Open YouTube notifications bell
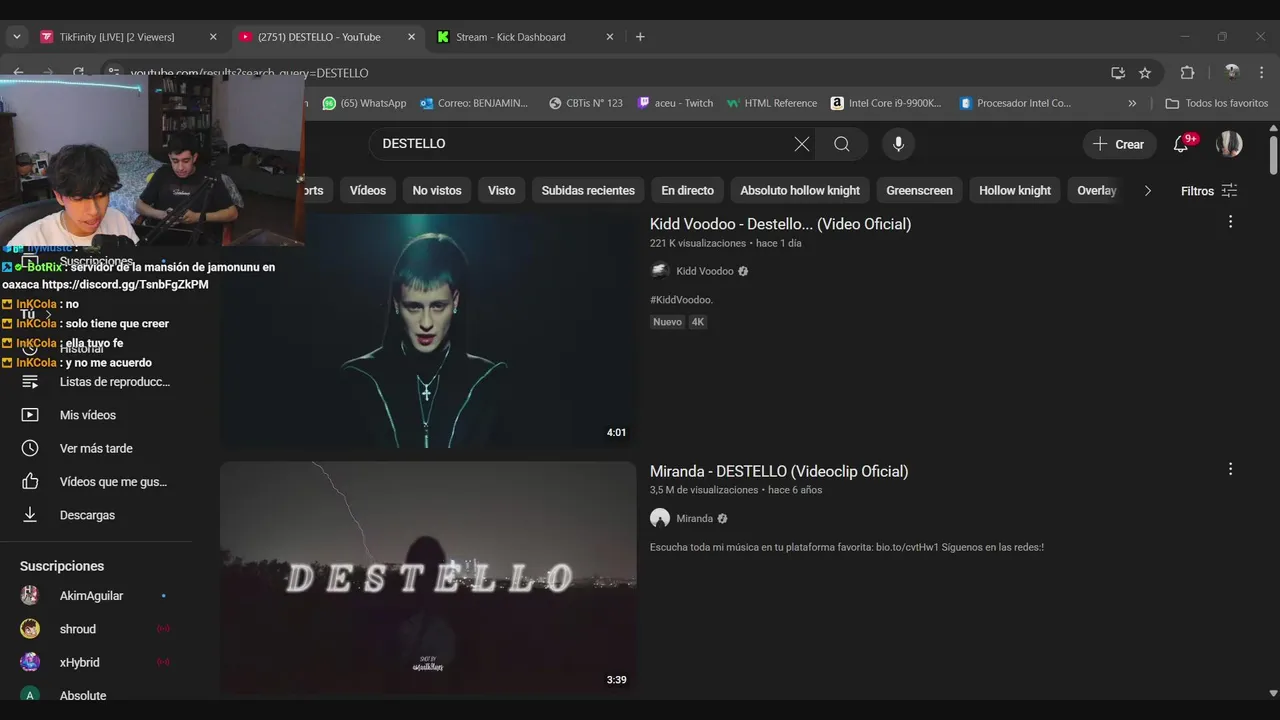This screenshot has width=1280, height=720. tap(1181, 144)
